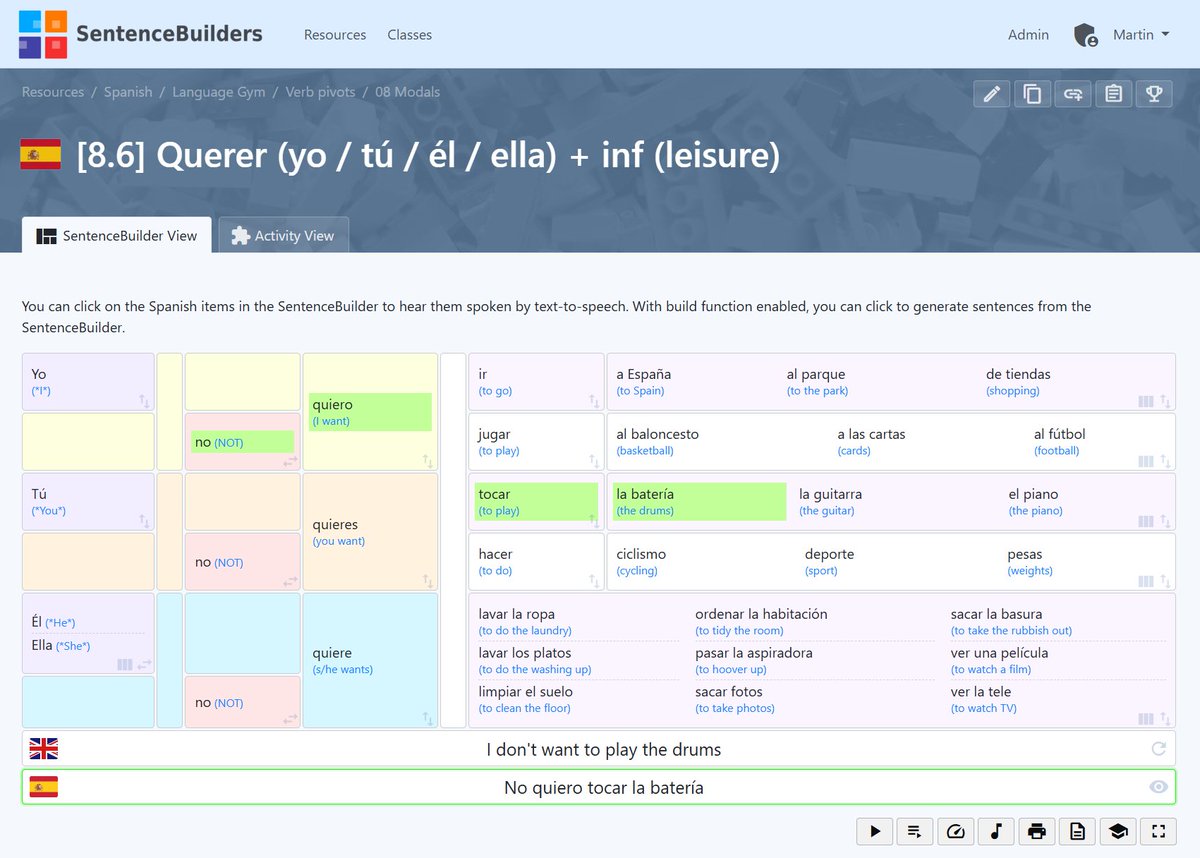Click the UK flag on the English sentence
The image size is (1200, 858).
click(x=44, y=749)
